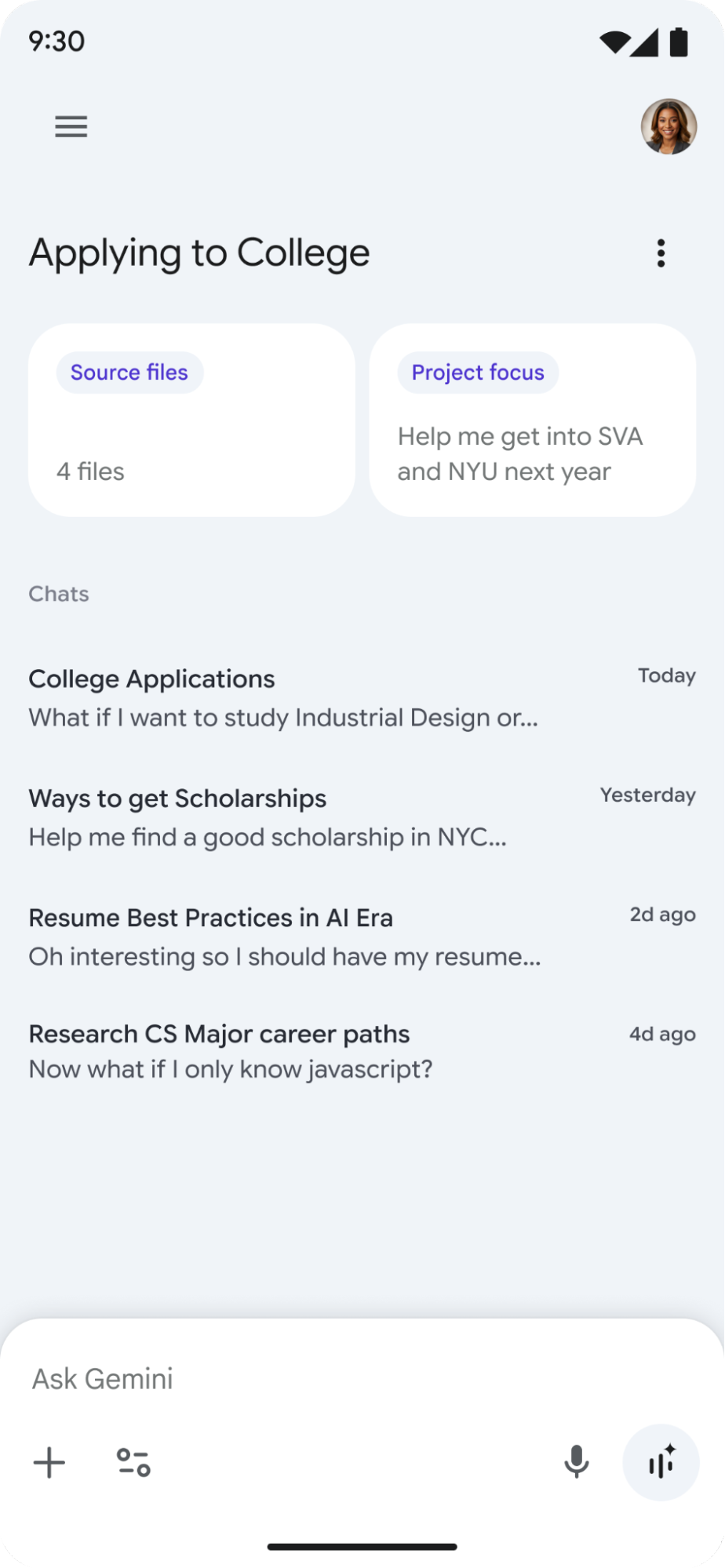Image resolution: width=725 pixels, height=1568 pixels.
Task: Open the hamburger navigation menu
Action: 71,126
